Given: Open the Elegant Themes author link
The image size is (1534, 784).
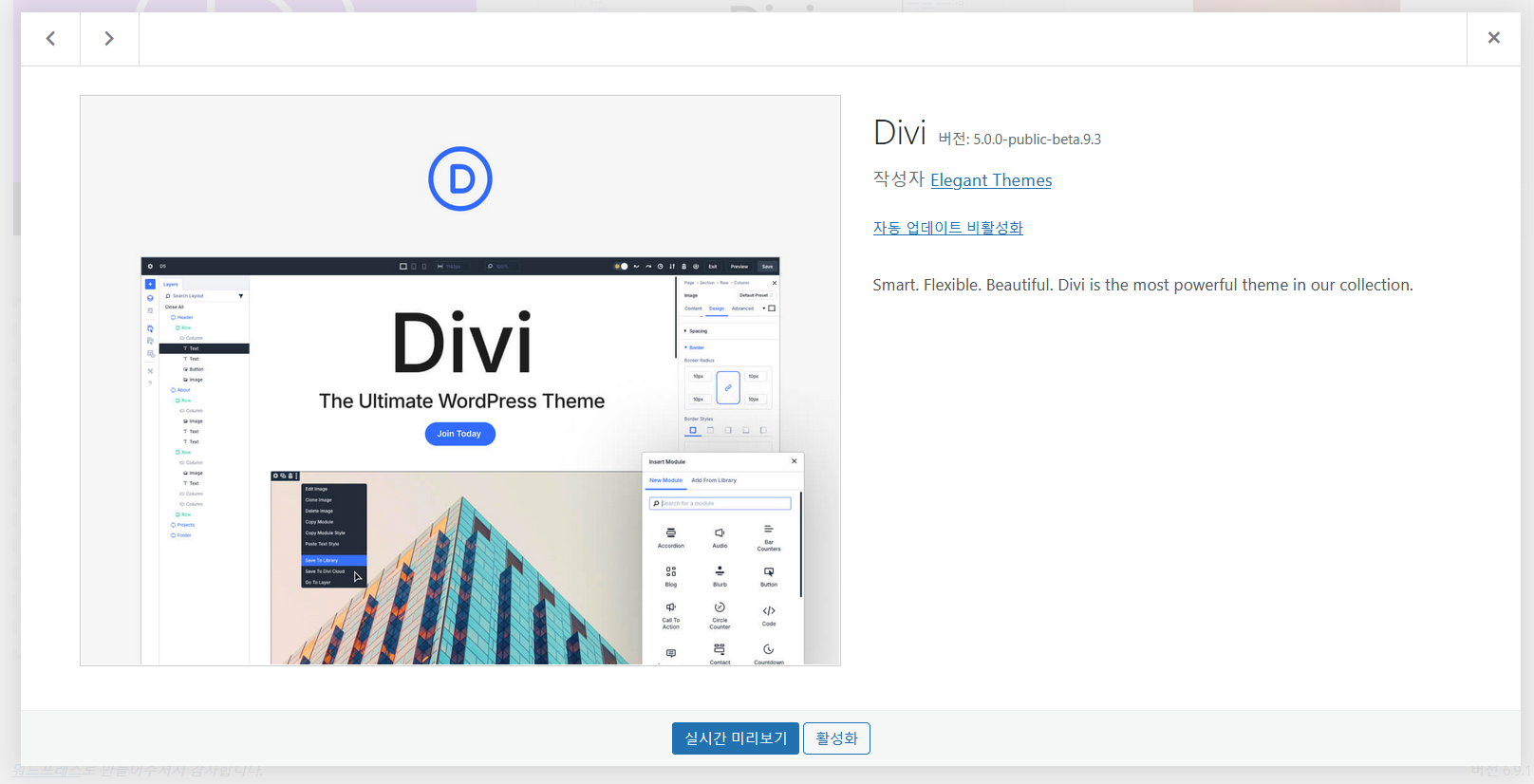Looking at the screenshot, I should pos(991,180).
